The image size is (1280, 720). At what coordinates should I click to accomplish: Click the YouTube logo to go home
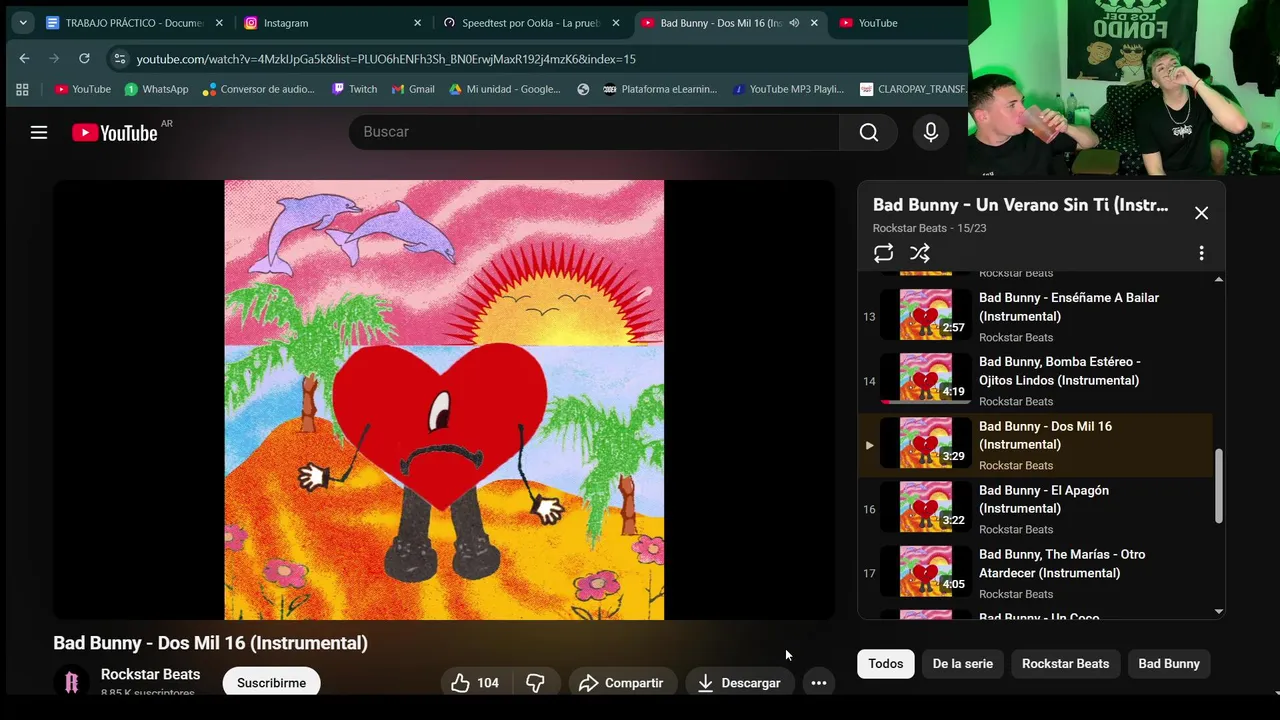pos(115,133)
